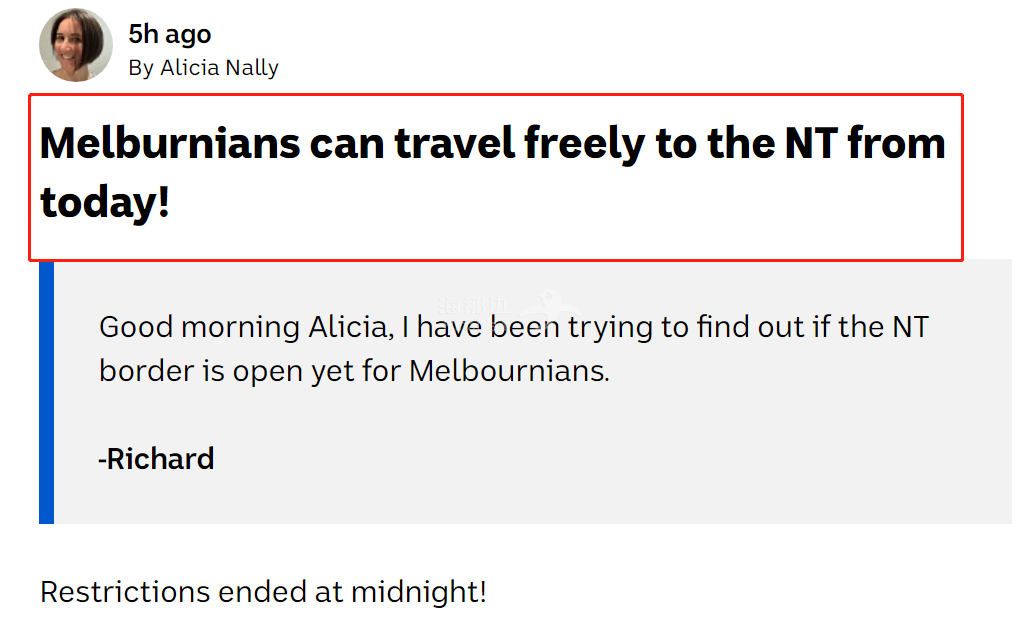The image size is (1022, 625).
Task: Click the word 'freely' in the headline
Action: coord(584,145)
